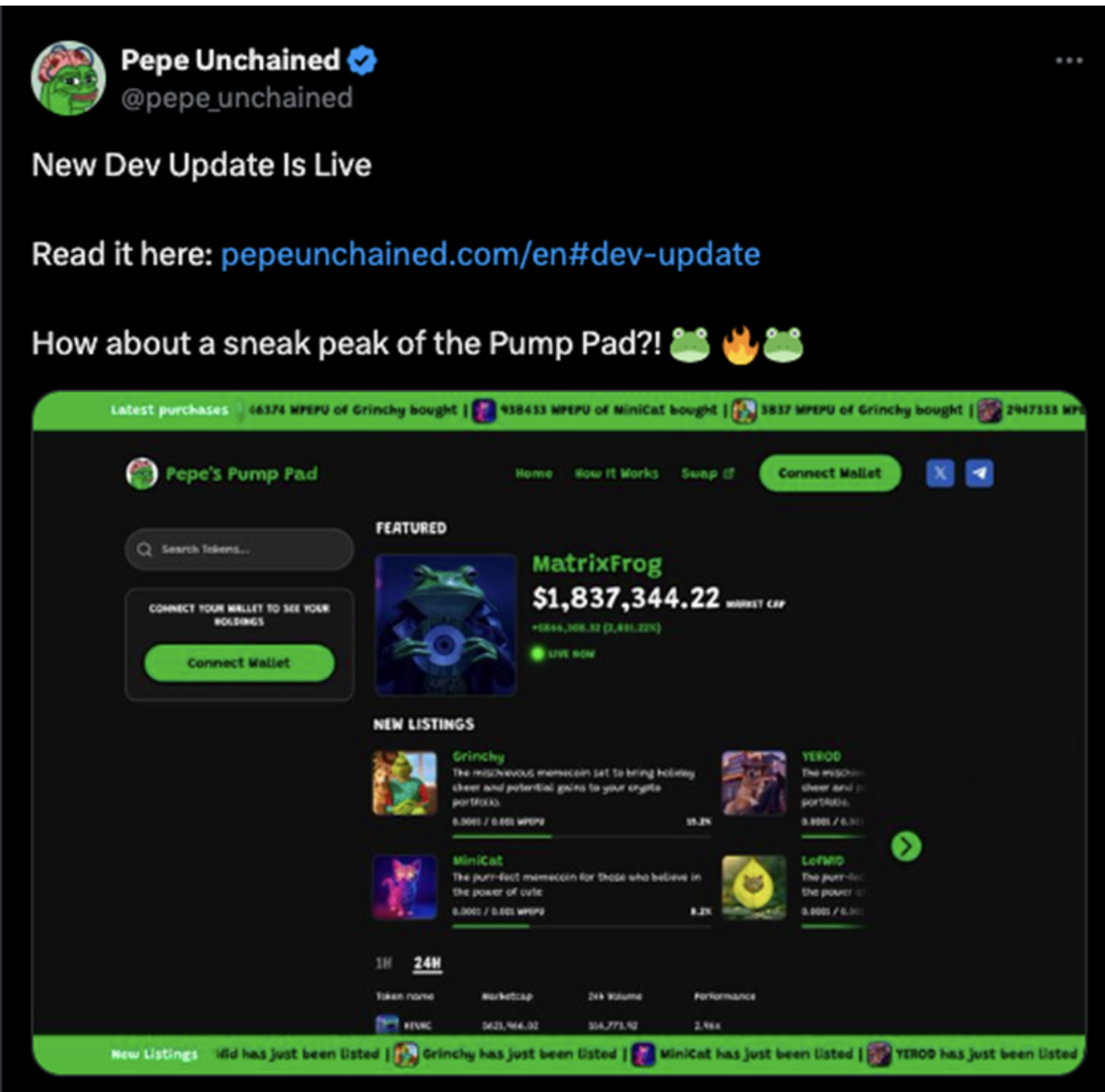The width and height of the screenshot is (1105, 1092).
Task: Click the search magnifier icon
Action: tap(144, 550)
